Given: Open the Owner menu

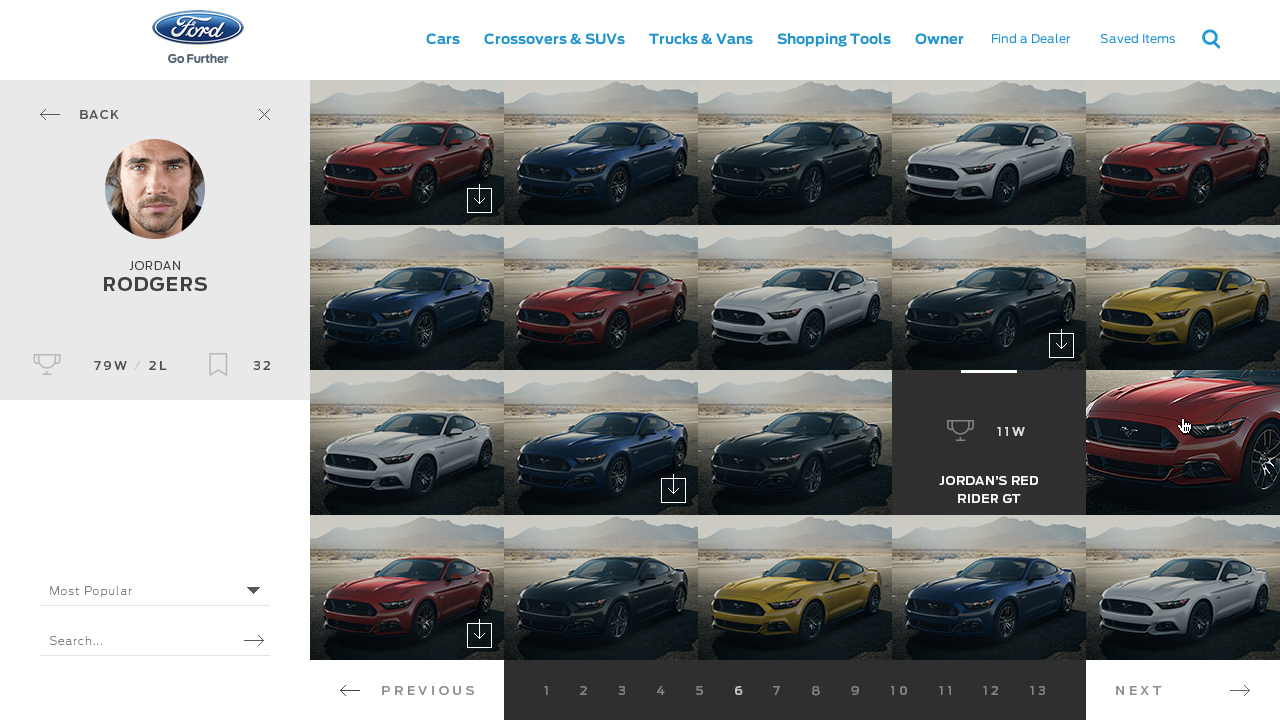Looking at the screenshot, I should (939, 39).
